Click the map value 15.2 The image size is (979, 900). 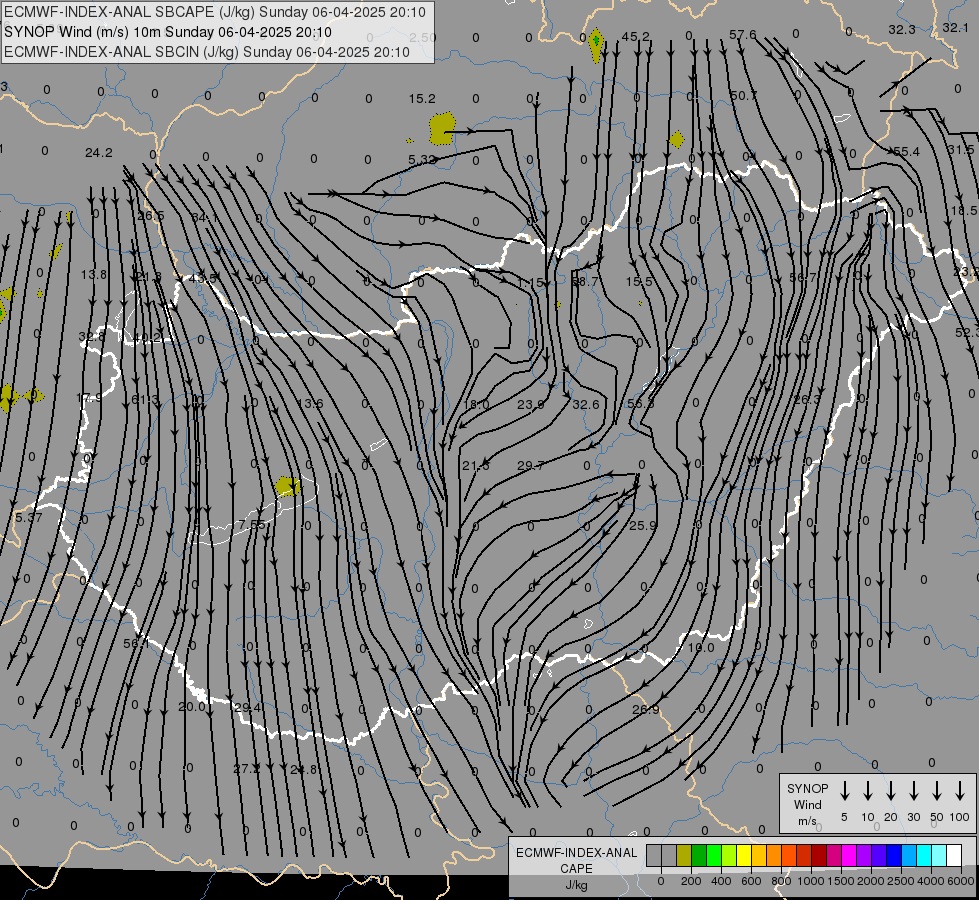point(422,99)
